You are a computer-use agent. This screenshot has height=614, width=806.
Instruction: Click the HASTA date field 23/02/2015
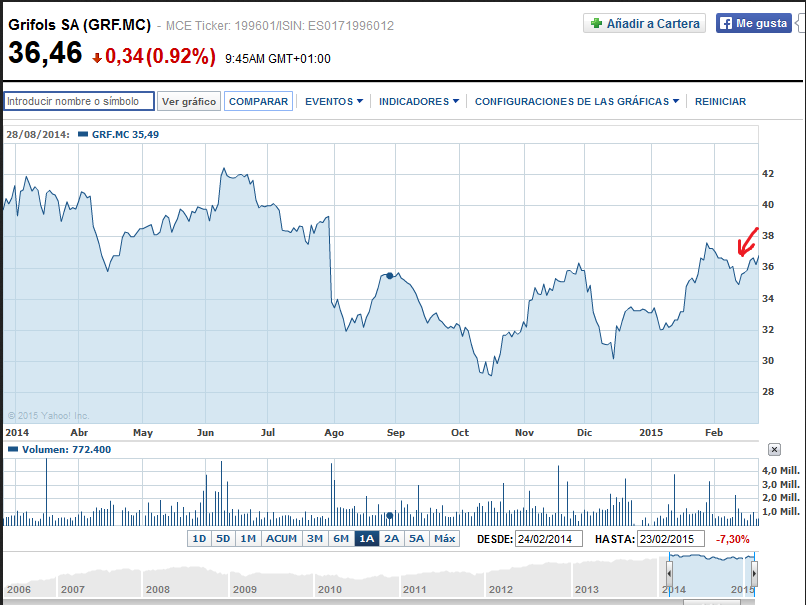670,539
